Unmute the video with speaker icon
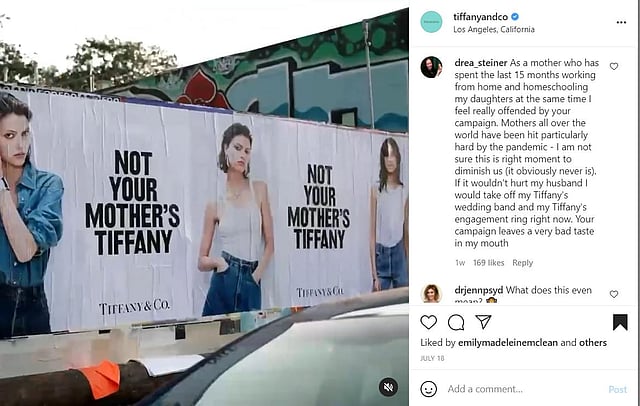640x406 pixels. coord(388,387)
